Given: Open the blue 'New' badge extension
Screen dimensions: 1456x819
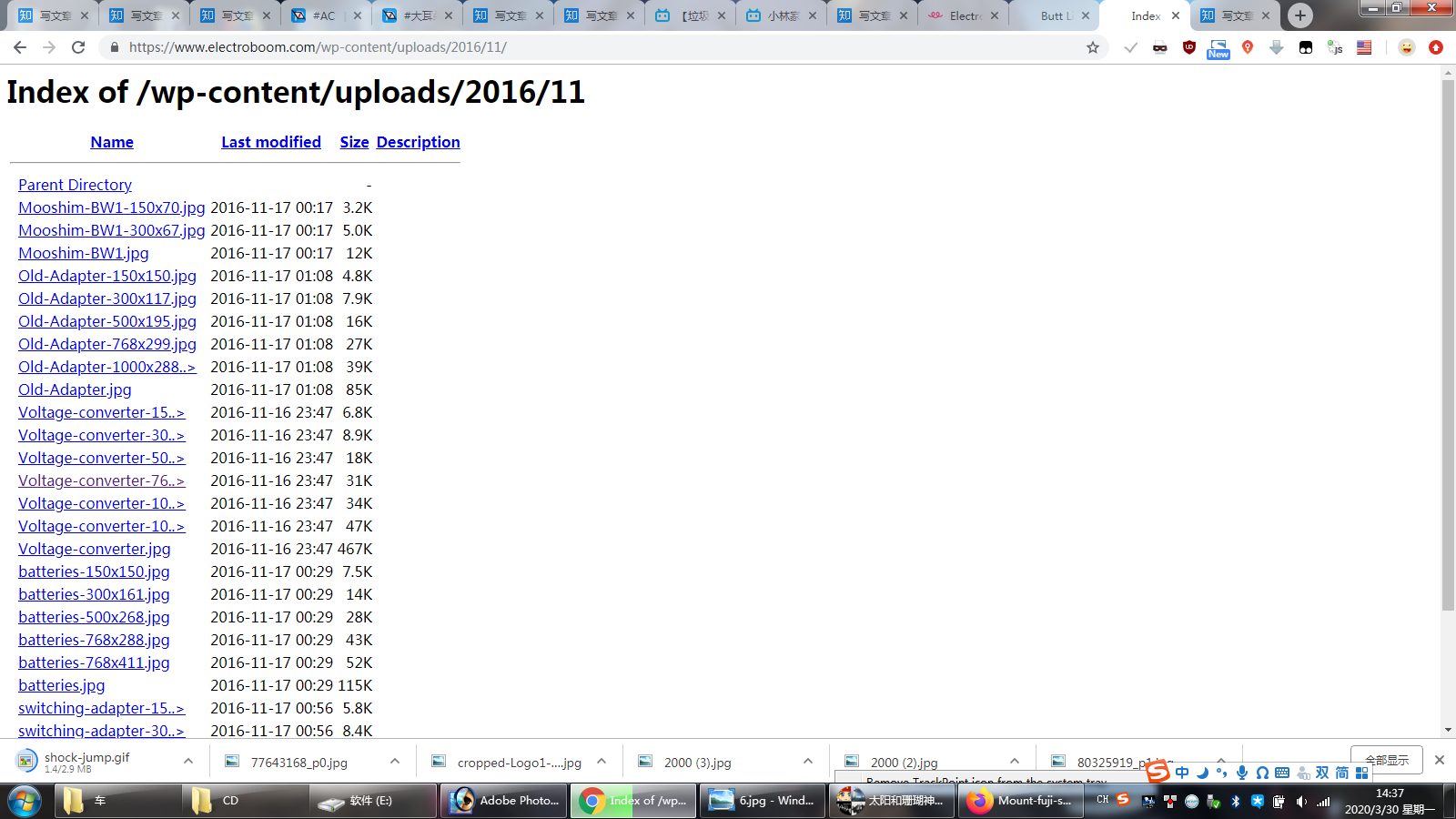Looking at the screenshot, I should pyautogui.click(x=1218, y=48).
